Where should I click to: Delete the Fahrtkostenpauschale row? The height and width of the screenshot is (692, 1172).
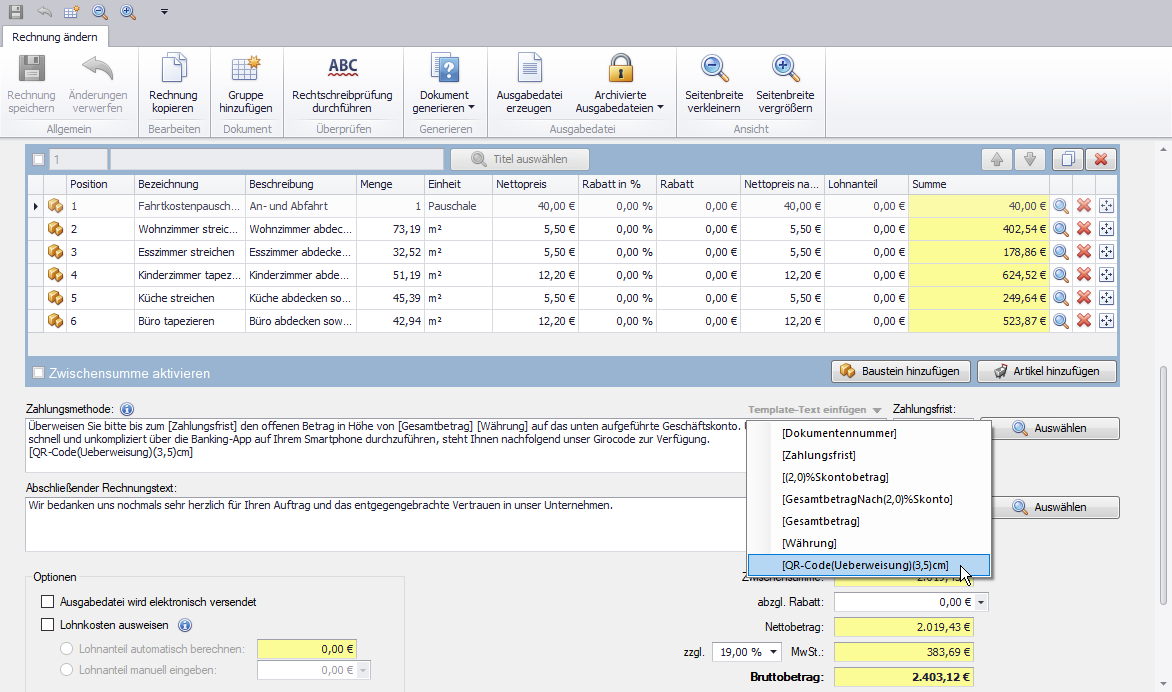pos(1084,206)
